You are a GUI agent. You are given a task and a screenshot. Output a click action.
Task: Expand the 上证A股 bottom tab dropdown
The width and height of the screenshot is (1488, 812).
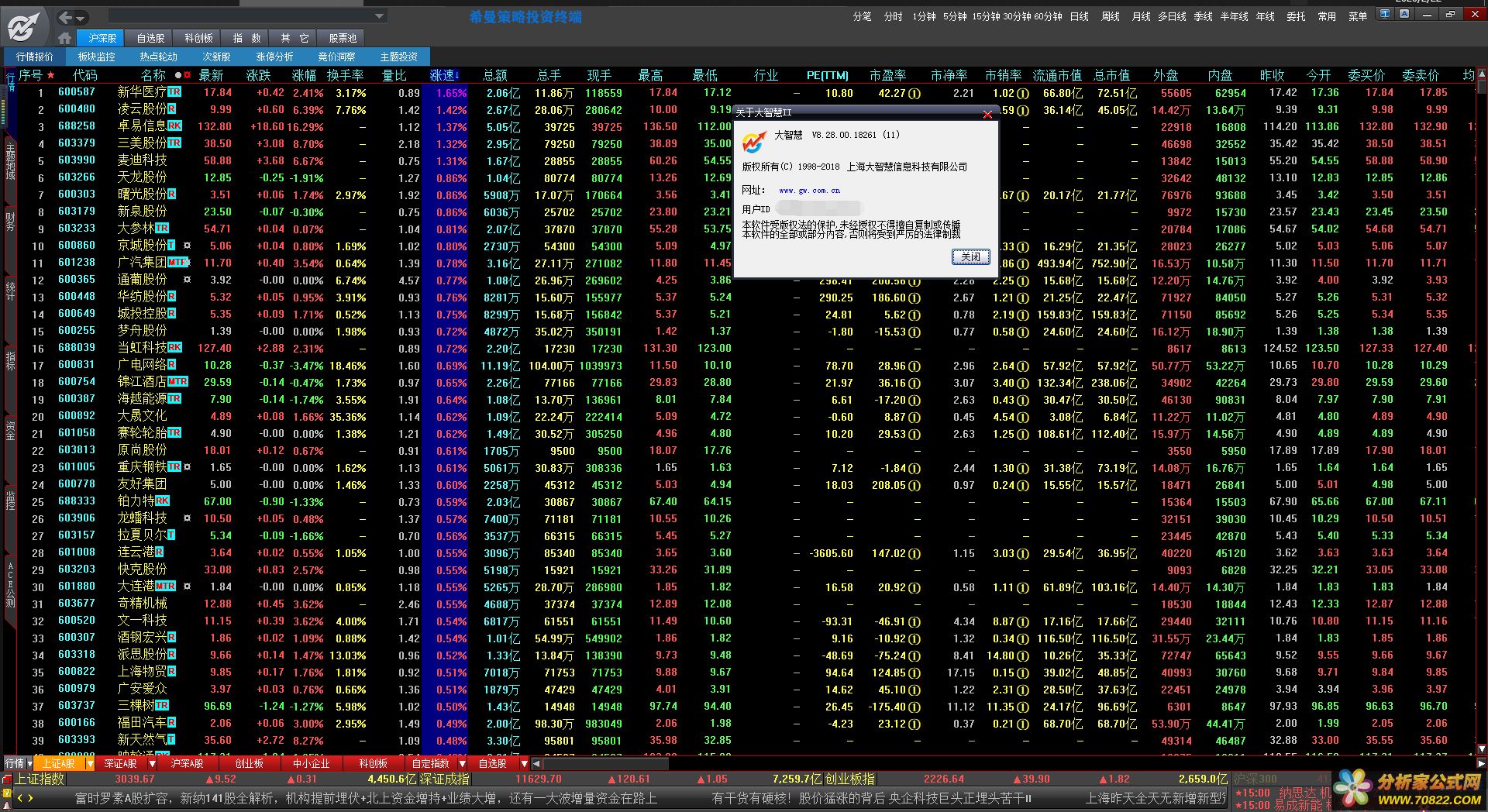(x=90, y=763)
